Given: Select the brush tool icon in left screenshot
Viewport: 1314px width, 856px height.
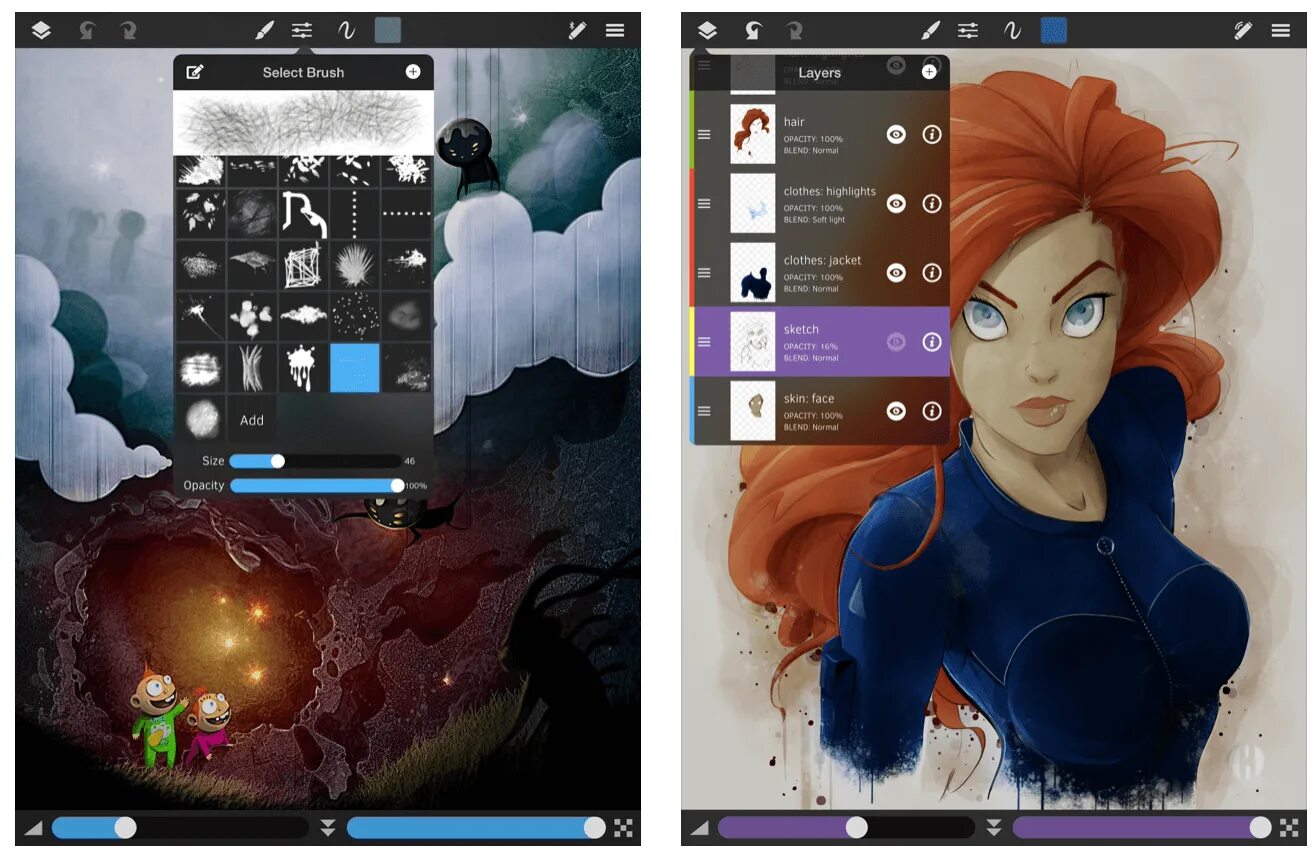Looking at the screenshot, I should (264, 30).
